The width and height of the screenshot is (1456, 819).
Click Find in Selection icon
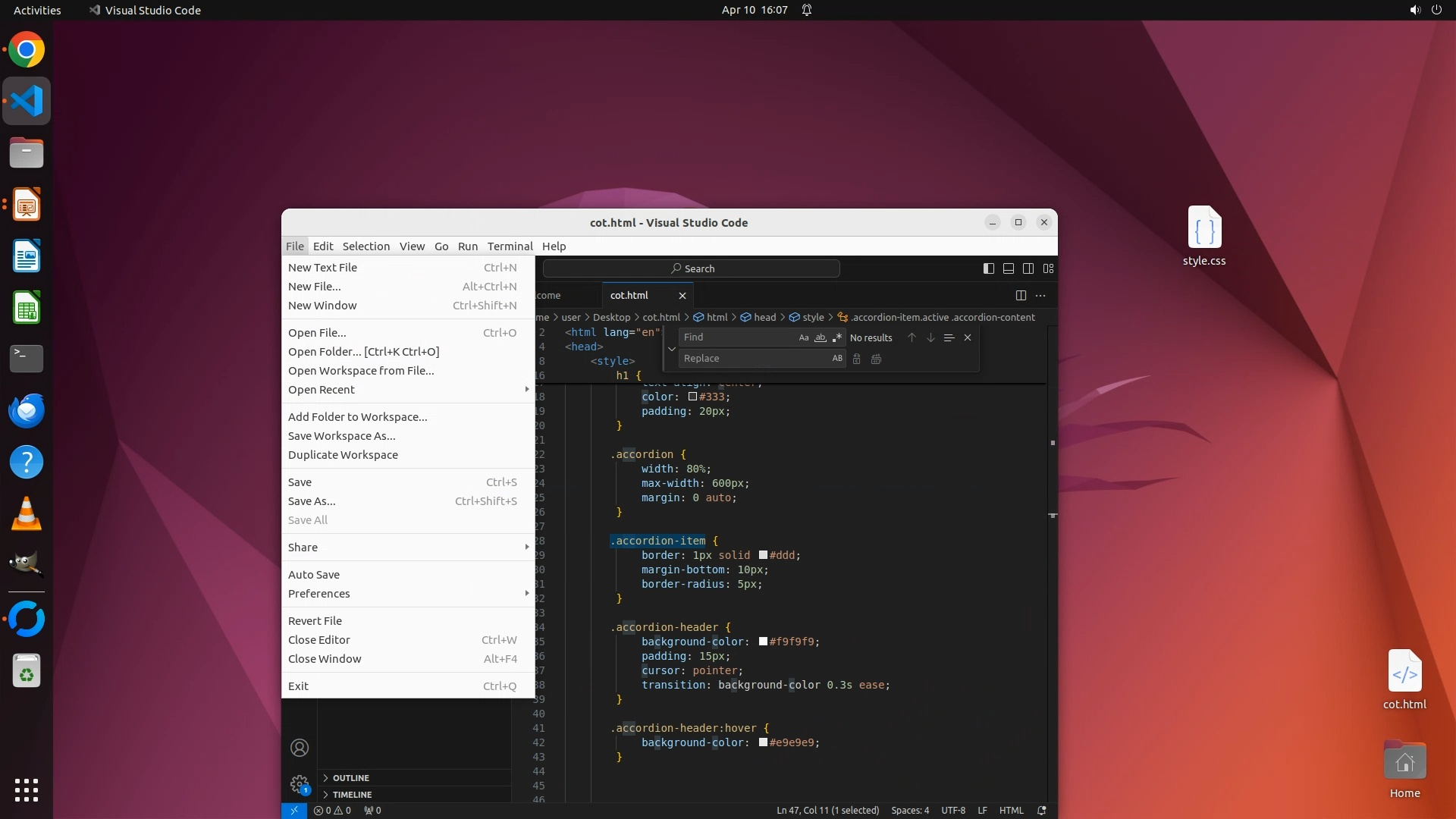(x=949, y=338)
